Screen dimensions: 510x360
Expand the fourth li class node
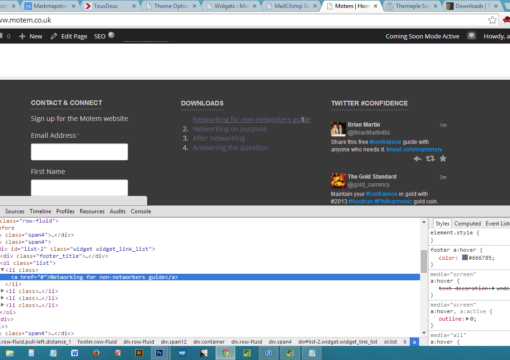click(x=3, y=305)
